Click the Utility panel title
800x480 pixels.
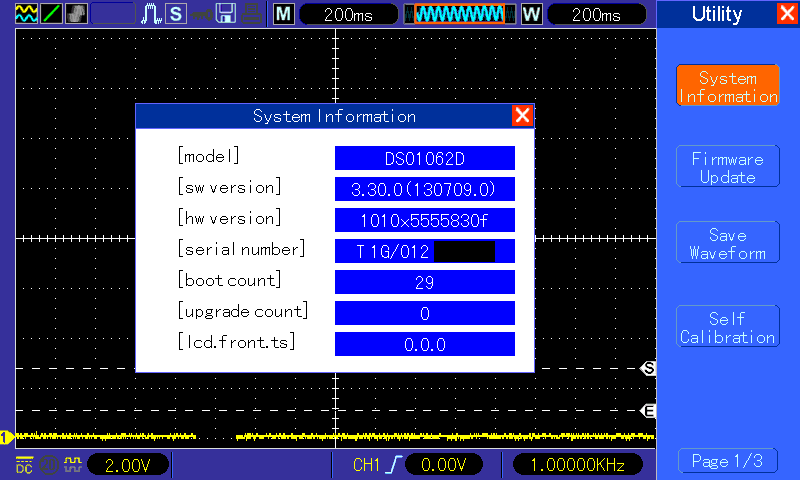[717, 14]
